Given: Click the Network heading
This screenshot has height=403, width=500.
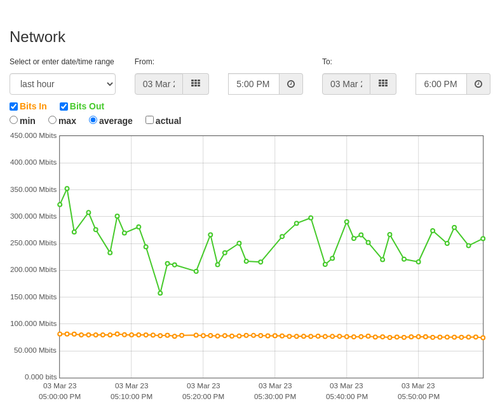Looking at the screenshot, I should 37,37.
